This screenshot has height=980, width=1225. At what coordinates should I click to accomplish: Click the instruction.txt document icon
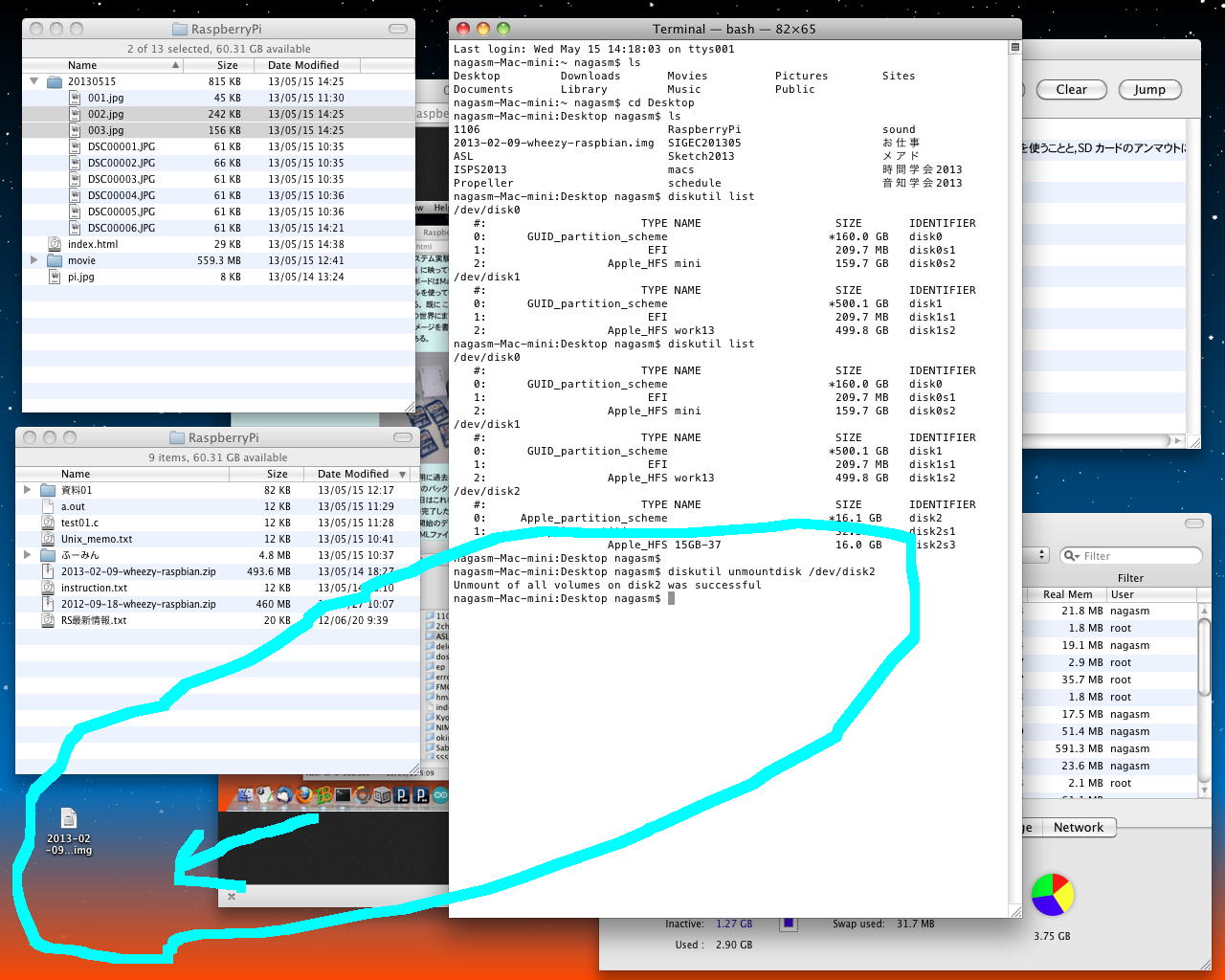[48, 588]
